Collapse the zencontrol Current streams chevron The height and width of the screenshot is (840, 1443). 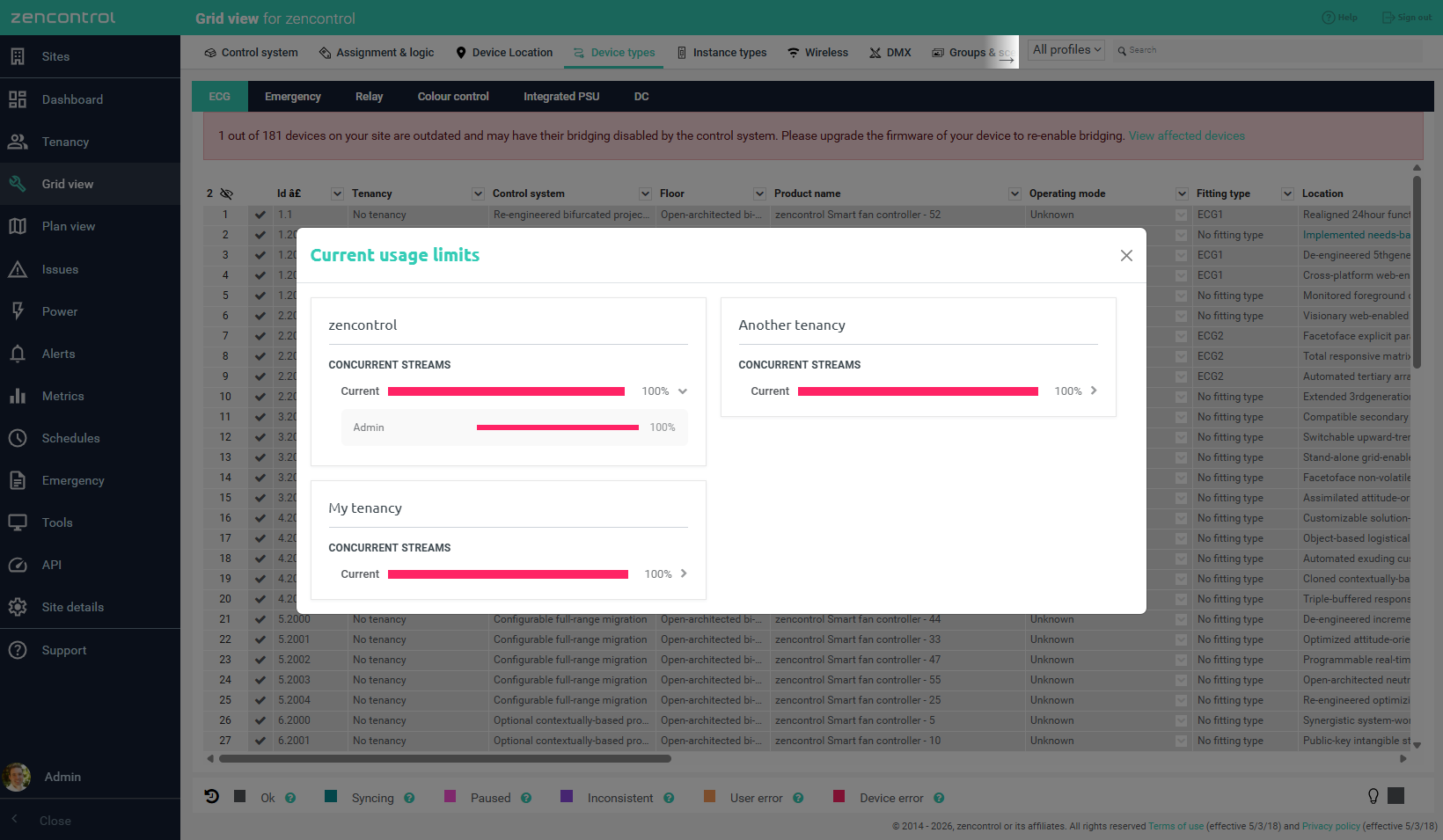tap(683, 391)
